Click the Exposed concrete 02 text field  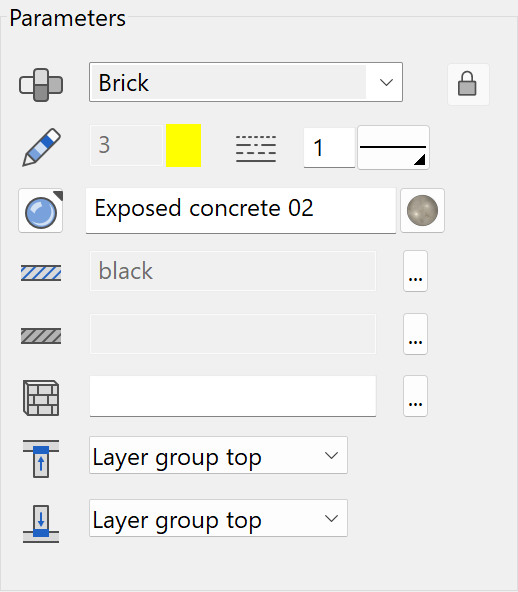[241, 210]
